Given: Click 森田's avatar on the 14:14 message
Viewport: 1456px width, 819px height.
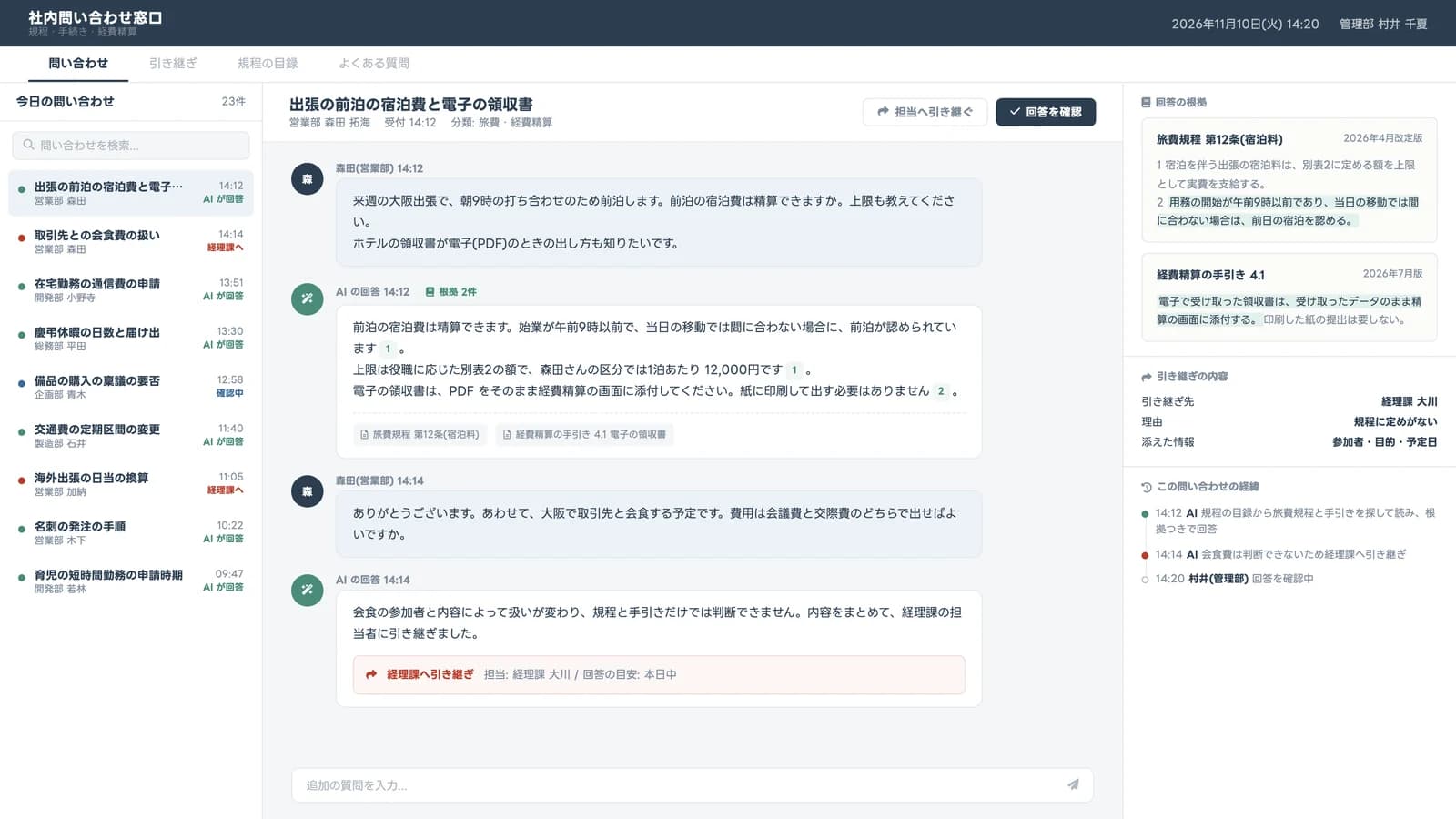Looking at the screenshot, I should 308,490.
